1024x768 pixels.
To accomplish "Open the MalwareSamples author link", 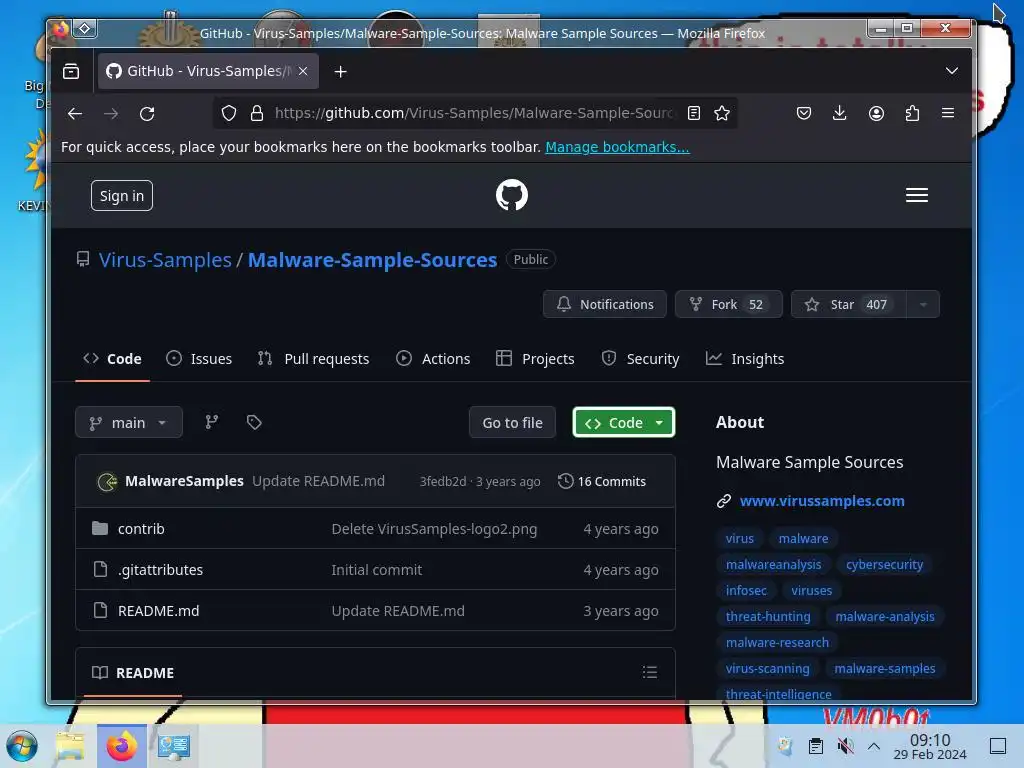I will tap(184, 481).
